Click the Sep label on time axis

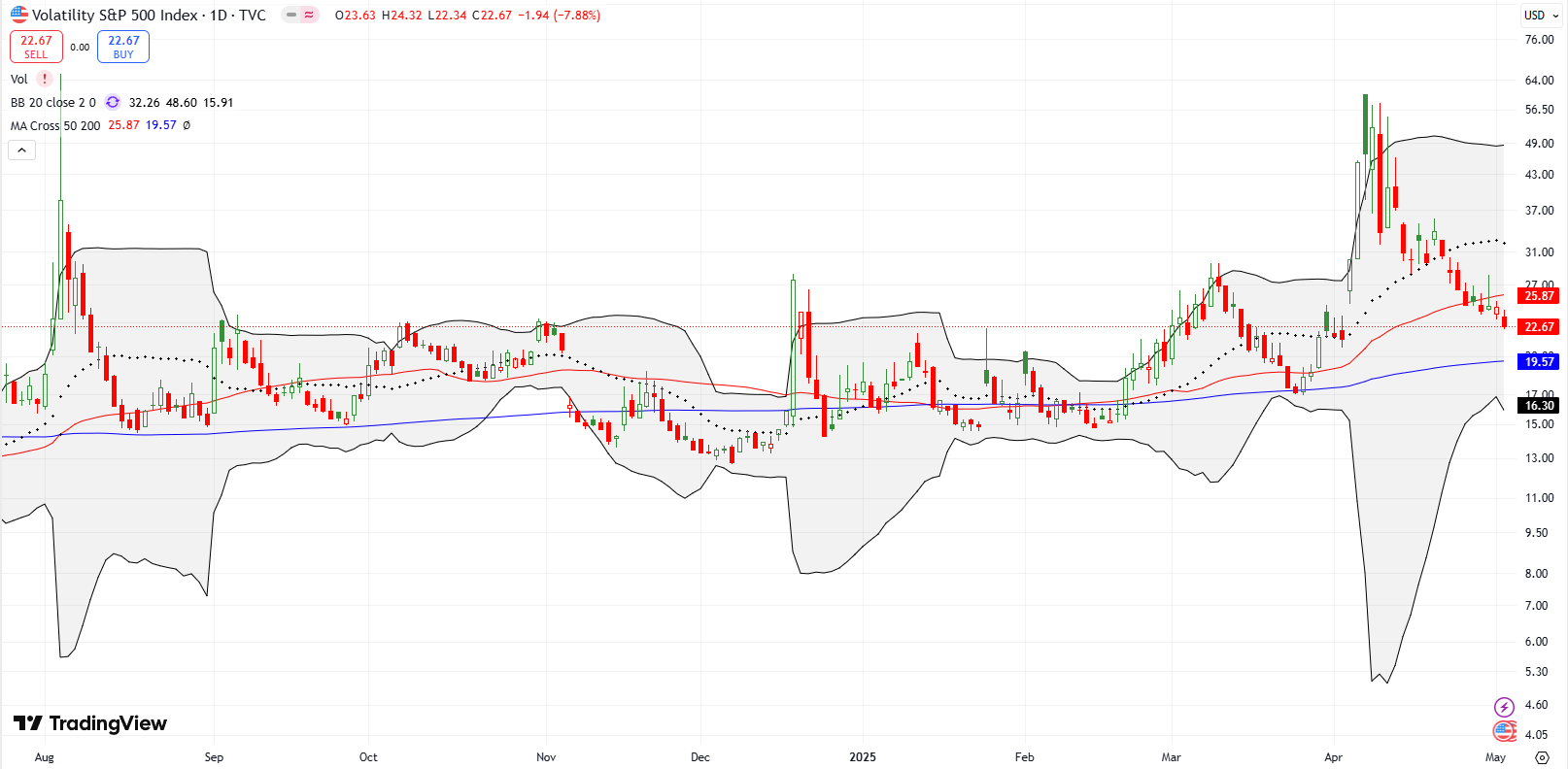point(214,757)
